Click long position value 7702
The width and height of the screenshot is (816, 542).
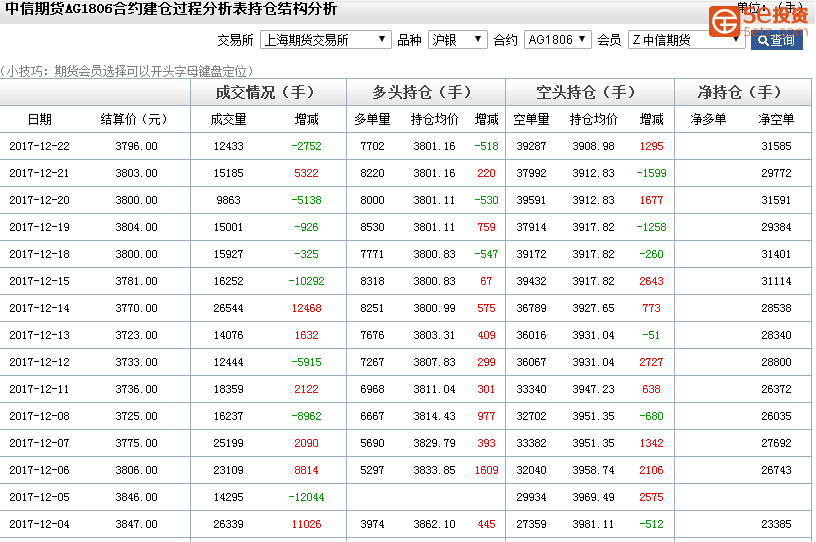click(x=372, y=146)
